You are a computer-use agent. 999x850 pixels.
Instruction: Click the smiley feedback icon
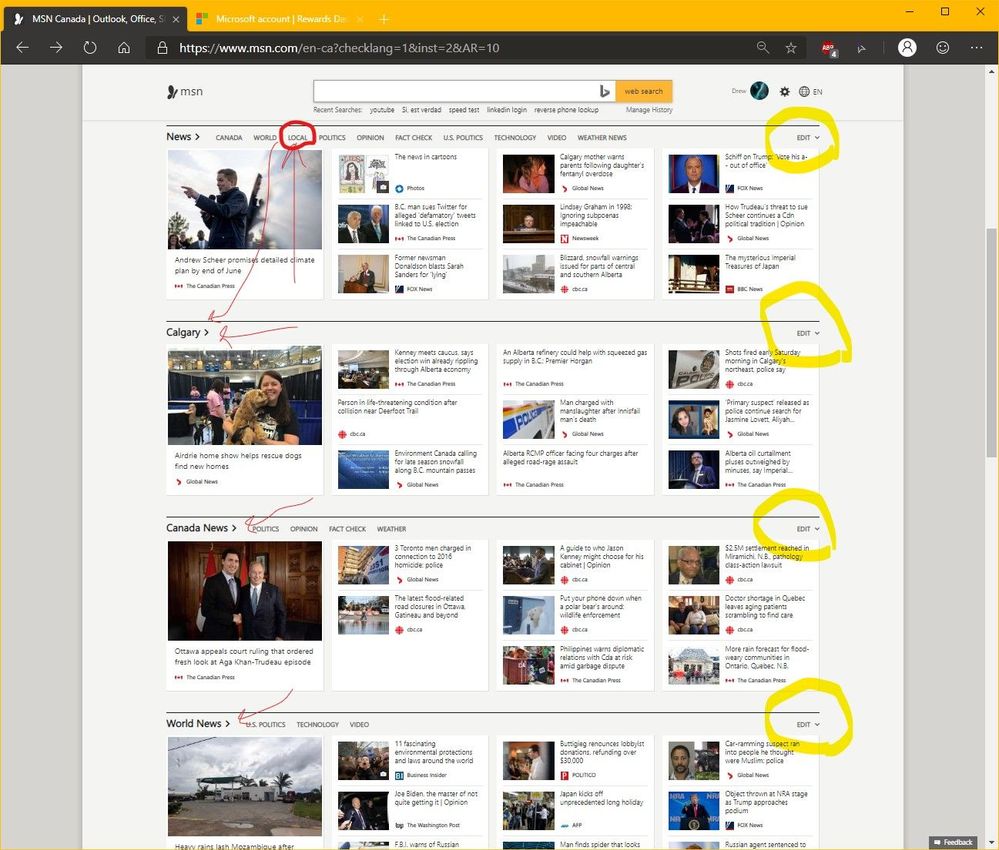(x=943, y=48)
